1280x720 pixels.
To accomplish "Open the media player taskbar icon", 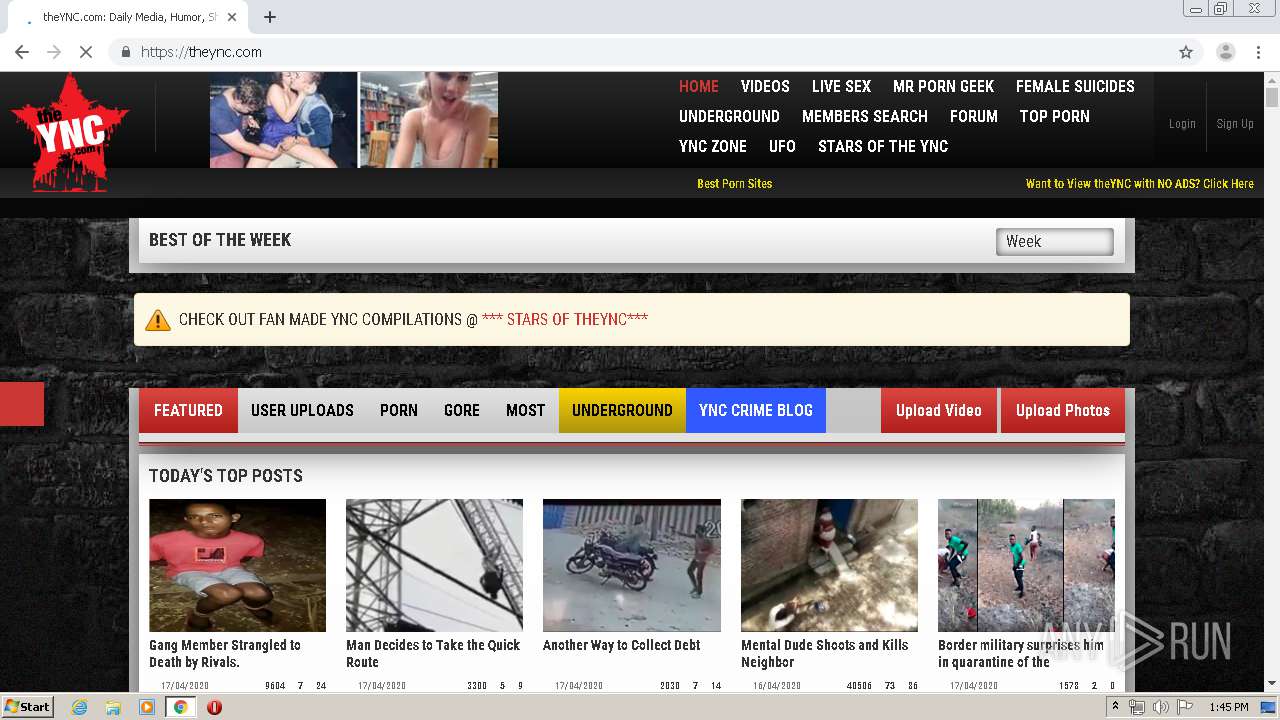I will click(x=147, y=707).
